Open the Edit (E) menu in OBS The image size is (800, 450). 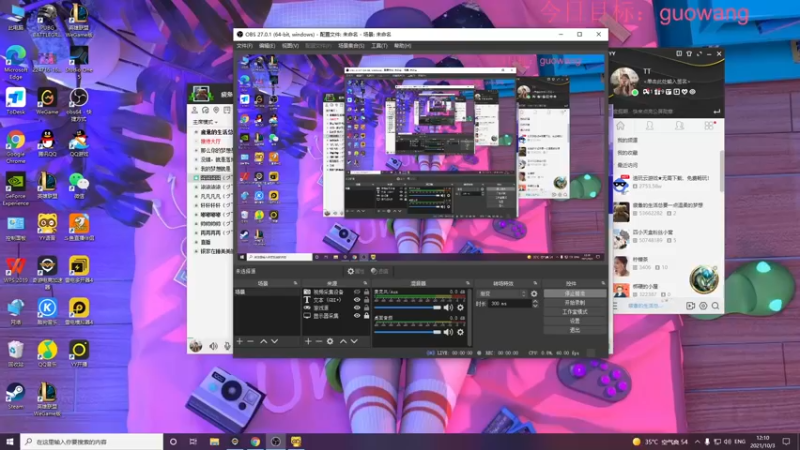(267, 46)
